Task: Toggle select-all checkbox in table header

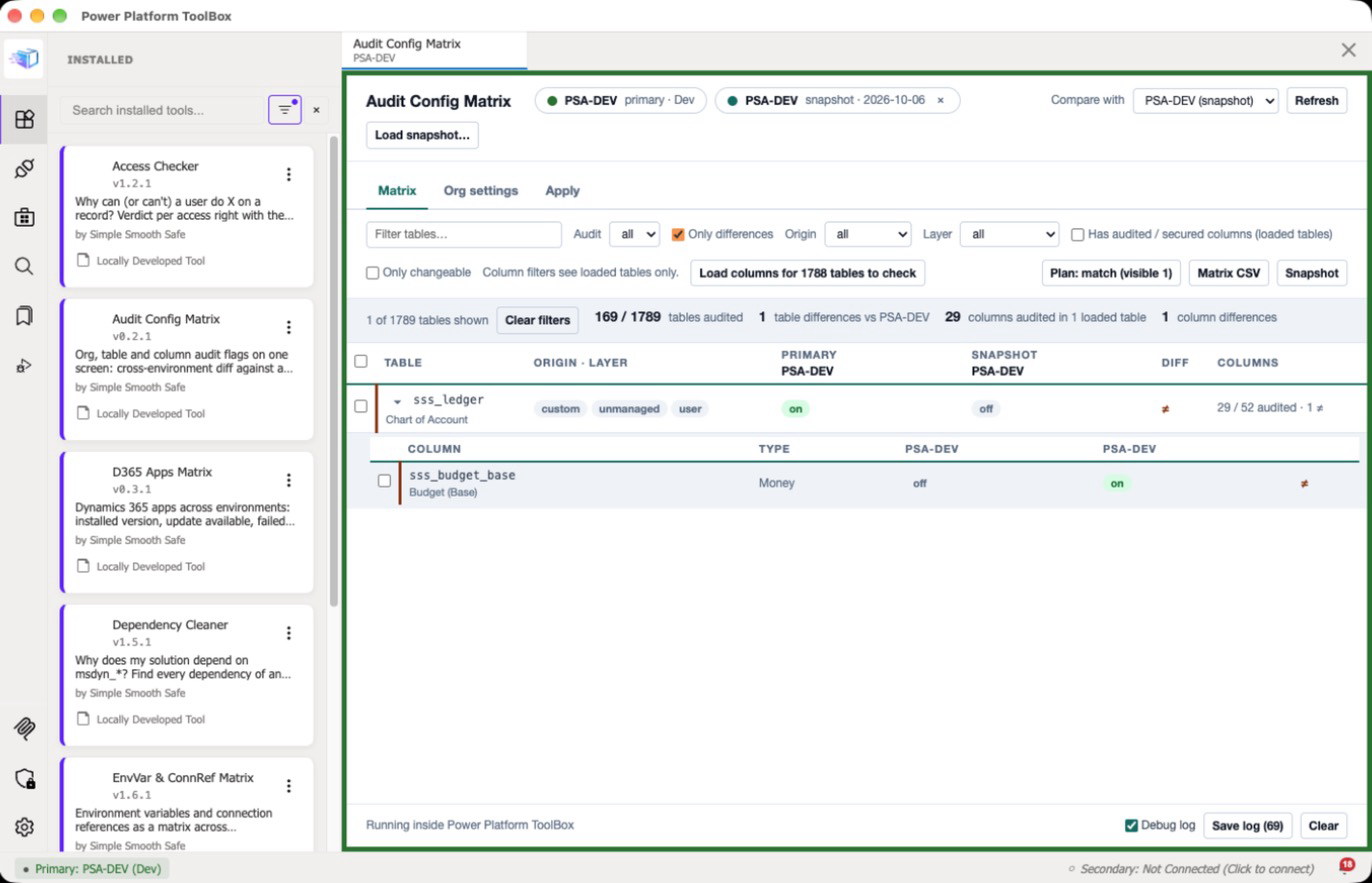Action: [361, 362]
